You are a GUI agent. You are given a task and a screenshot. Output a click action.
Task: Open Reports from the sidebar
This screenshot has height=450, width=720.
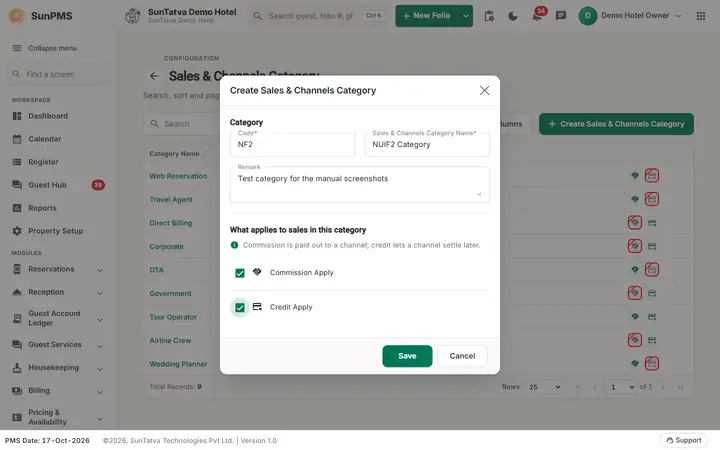click(x=42, y=208)
